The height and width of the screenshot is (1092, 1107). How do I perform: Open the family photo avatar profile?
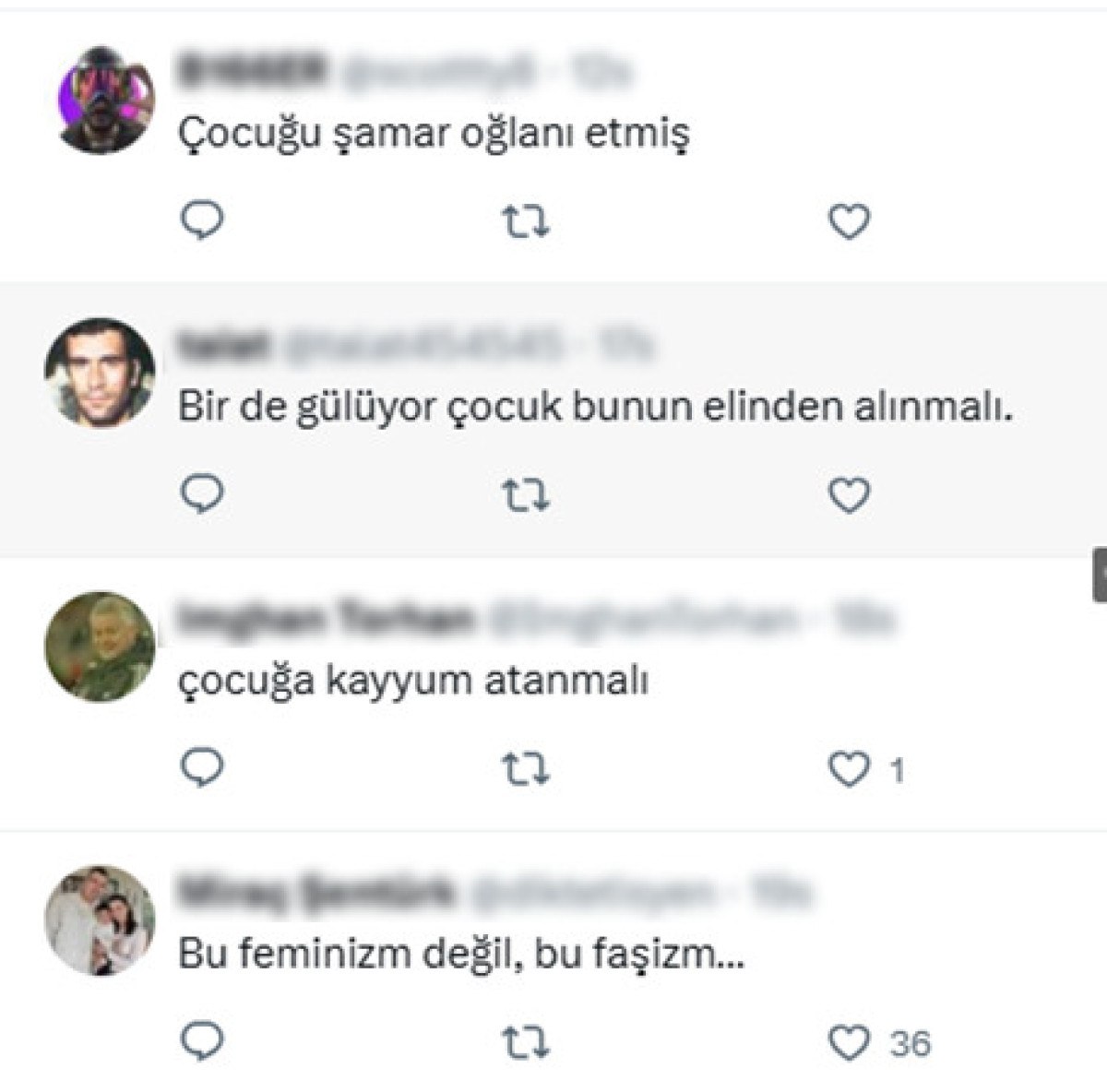tap(101, 920)
